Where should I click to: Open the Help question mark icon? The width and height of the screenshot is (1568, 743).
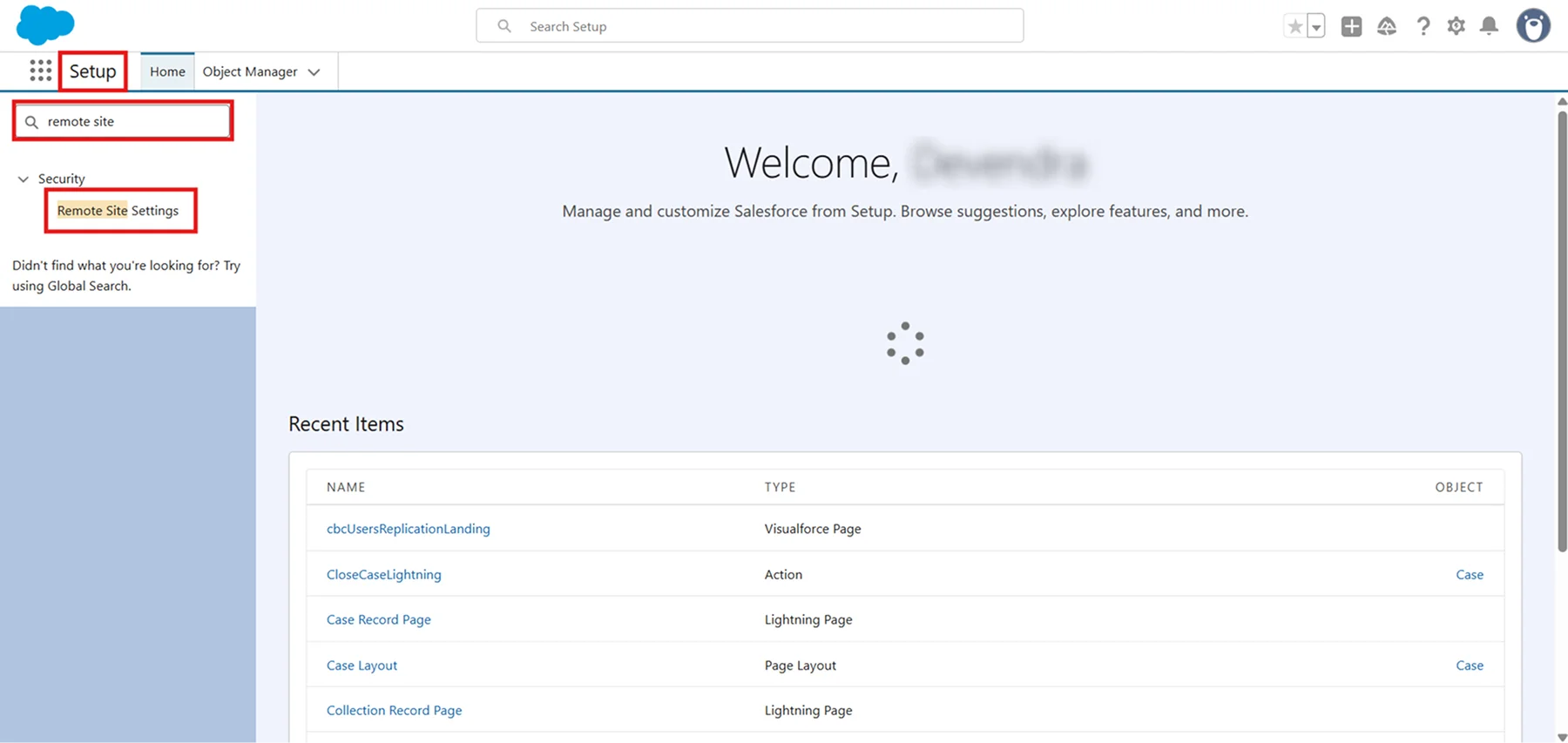(1423, 26)
